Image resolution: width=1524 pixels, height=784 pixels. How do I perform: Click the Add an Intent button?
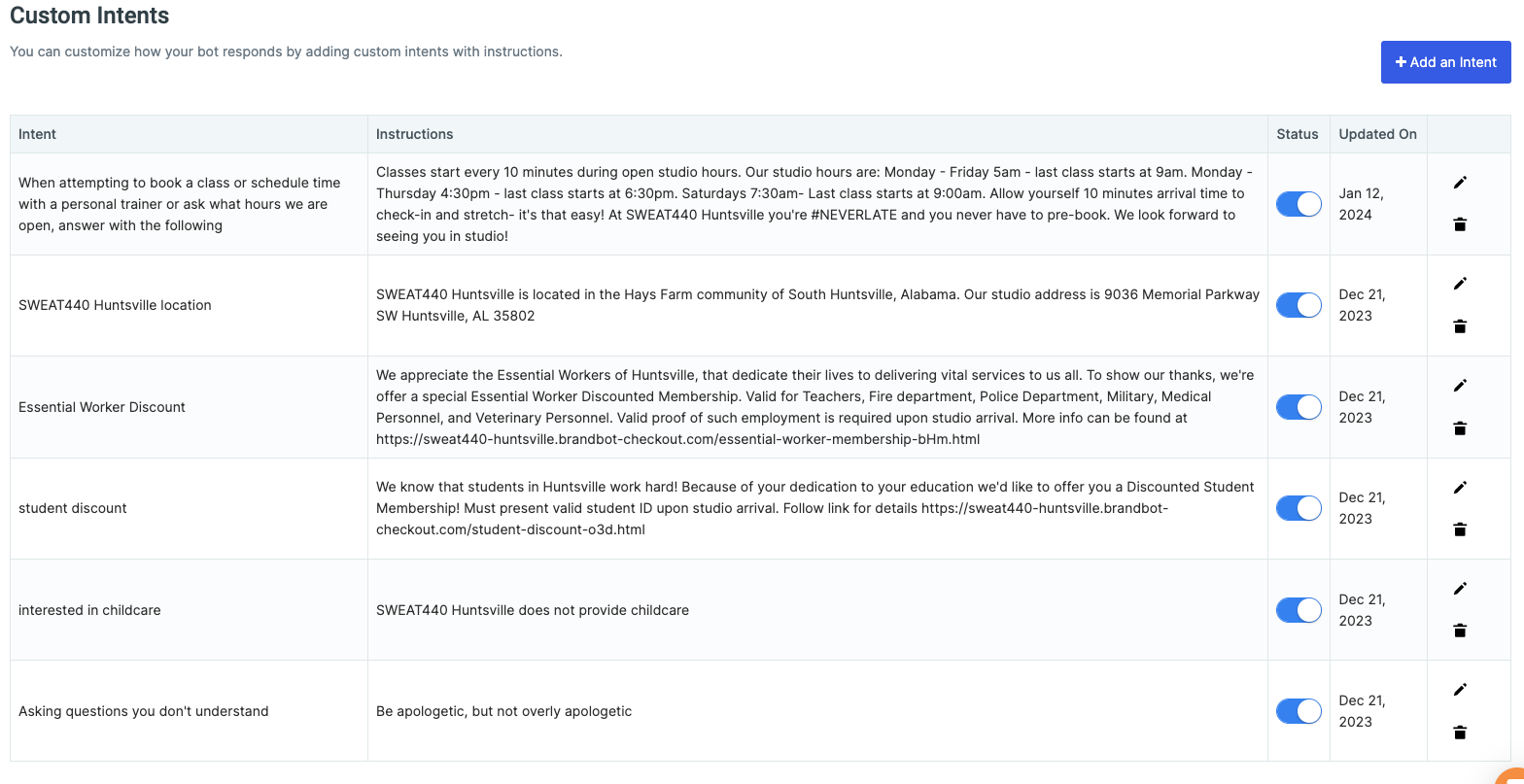(x=1445, y=62)
